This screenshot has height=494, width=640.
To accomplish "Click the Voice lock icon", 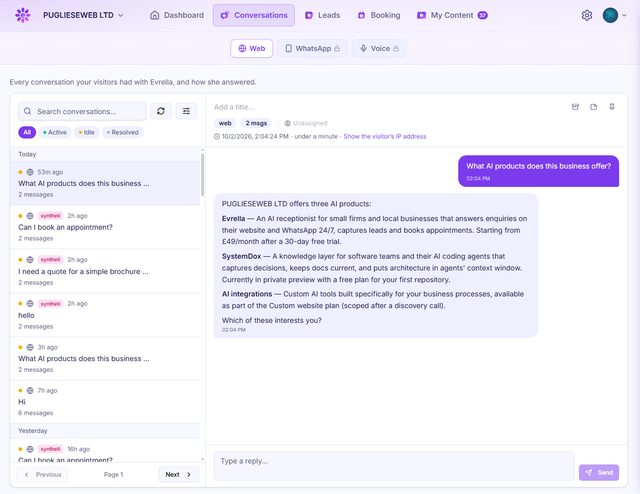I will click(x=396, y=48).
